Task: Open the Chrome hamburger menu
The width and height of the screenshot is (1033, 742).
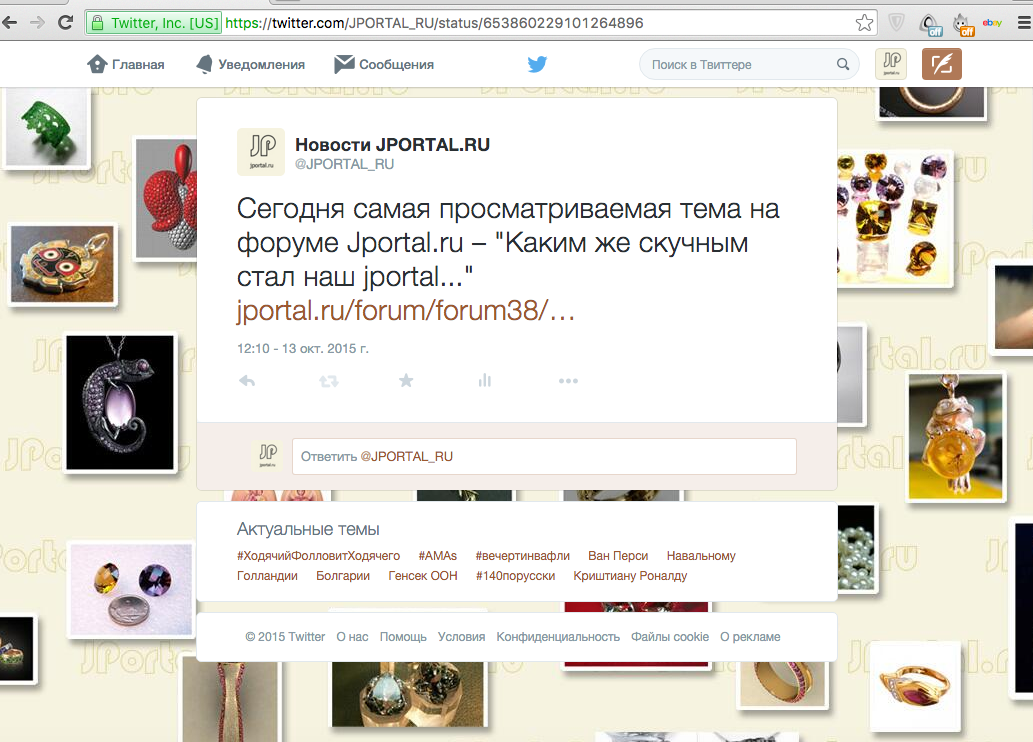Action: click(x=1024, y=23)
